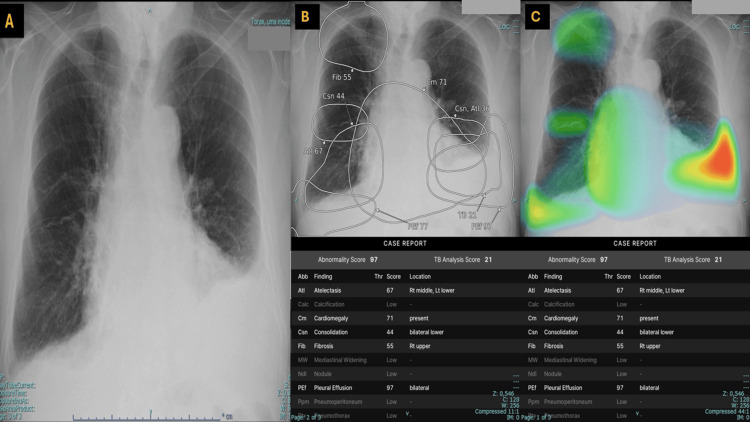
Task: Click TB Analysis Score 21 in panel C report
Action: (693, 260)
